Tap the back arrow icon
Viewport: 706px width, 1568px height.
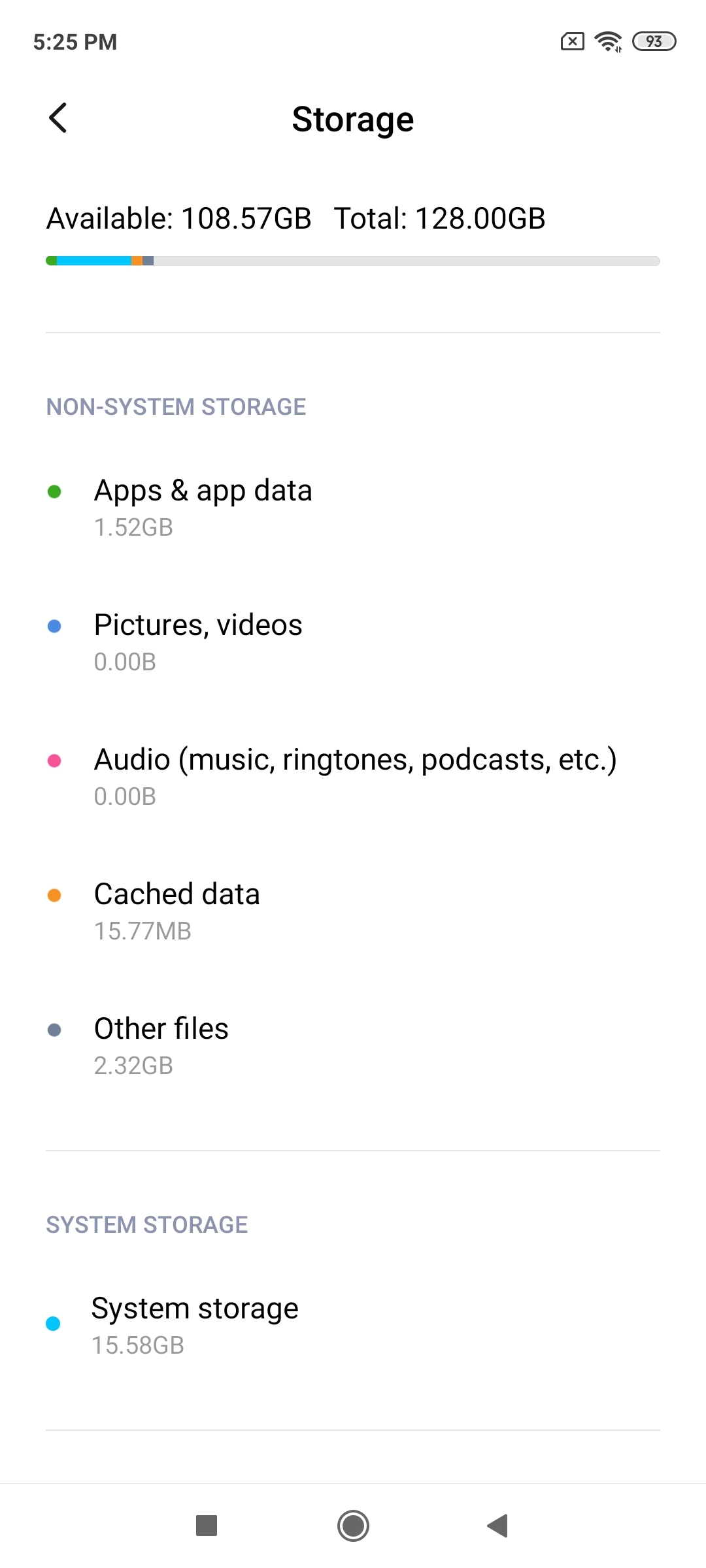tap(58, 118)
